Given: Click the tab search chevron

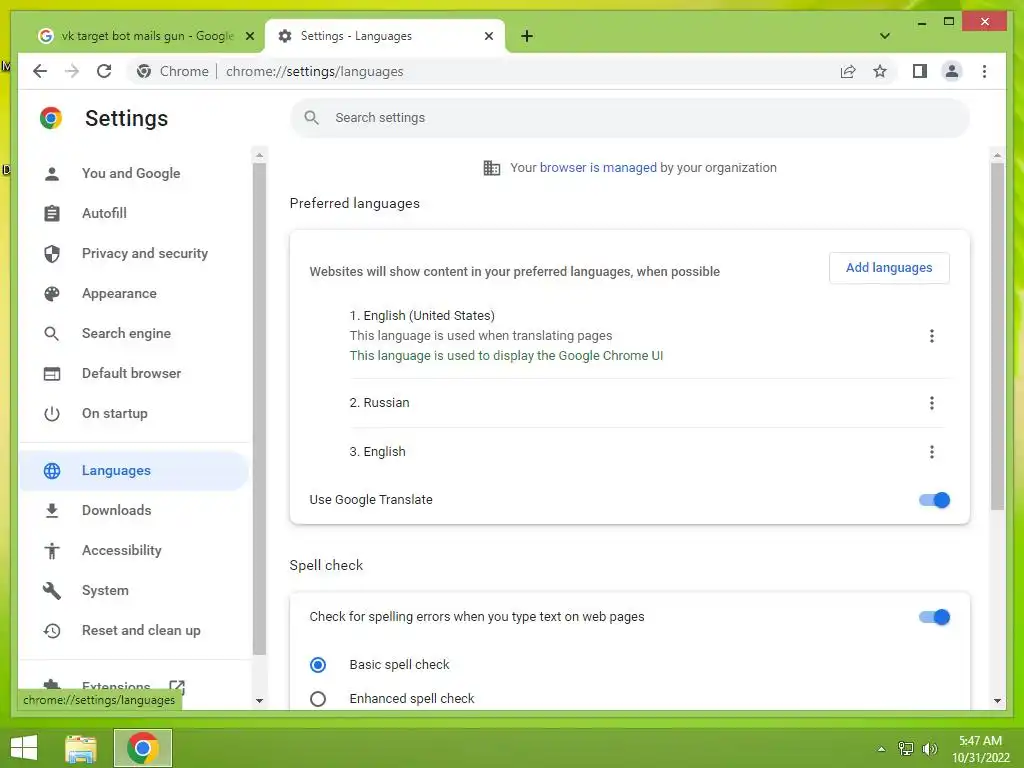Looking at the screenshot, I should pos(884,36).
